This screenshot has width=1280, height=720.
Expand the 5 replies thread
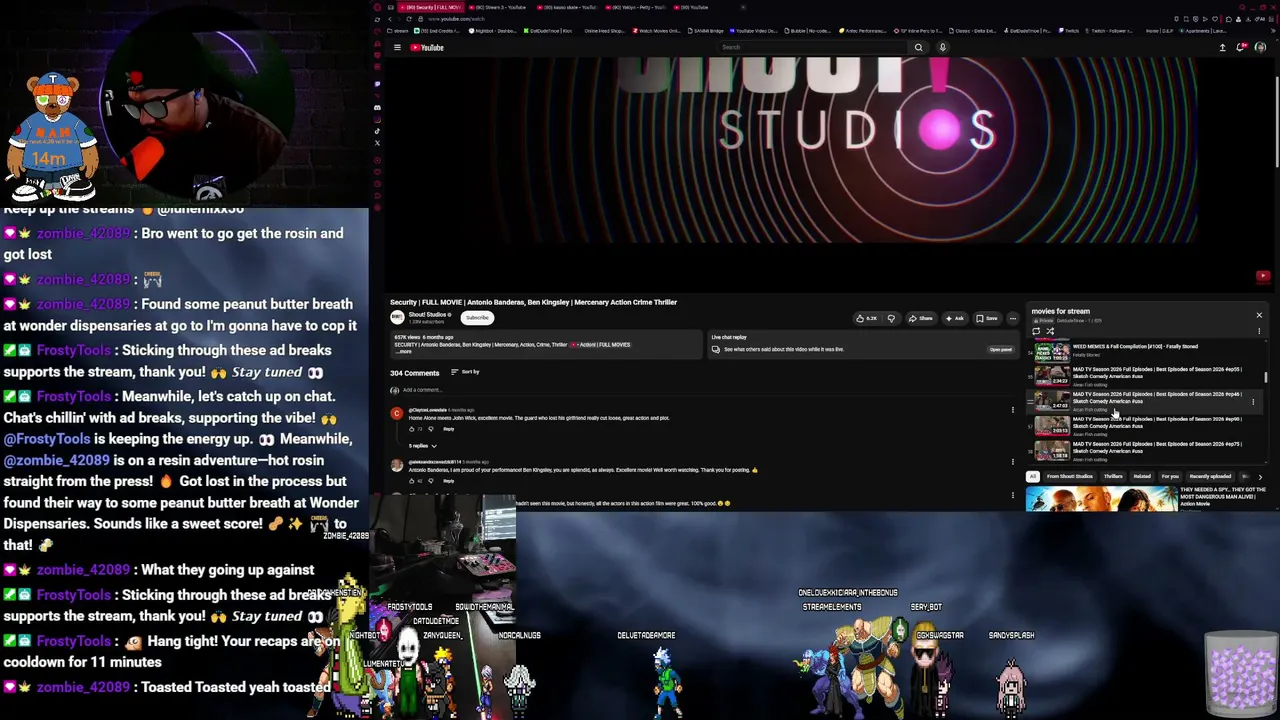click(x=423, y=446)
